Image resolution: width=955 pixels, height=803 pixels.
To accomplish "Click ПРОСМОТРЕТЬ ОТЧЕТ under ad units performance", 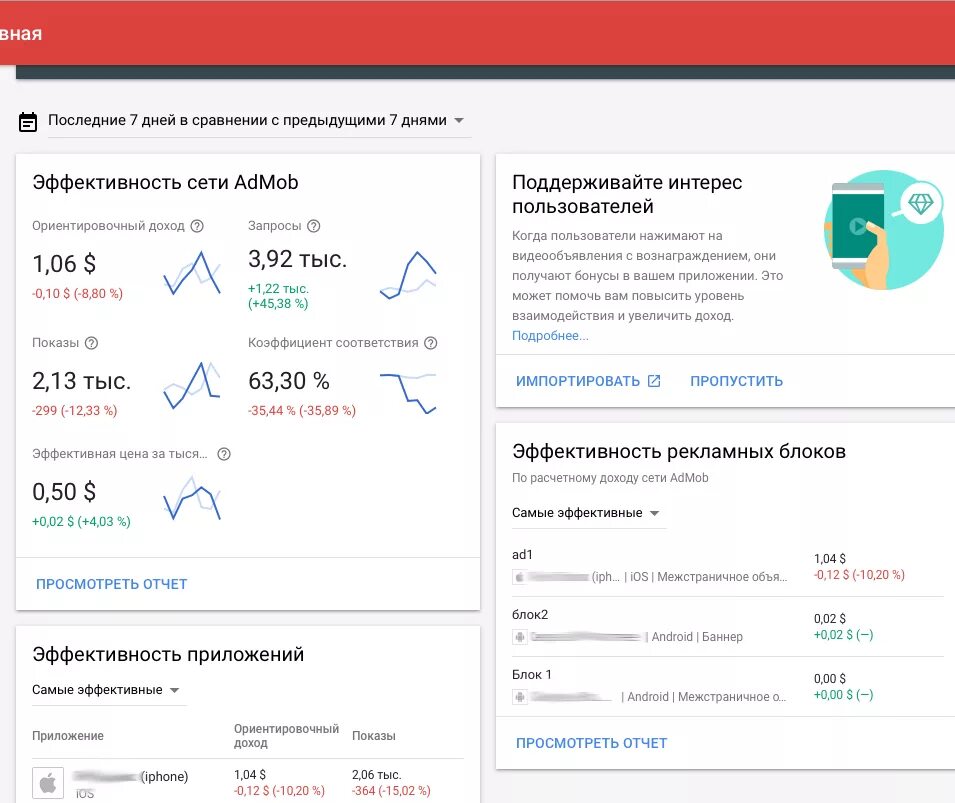I will click(591, 743).
